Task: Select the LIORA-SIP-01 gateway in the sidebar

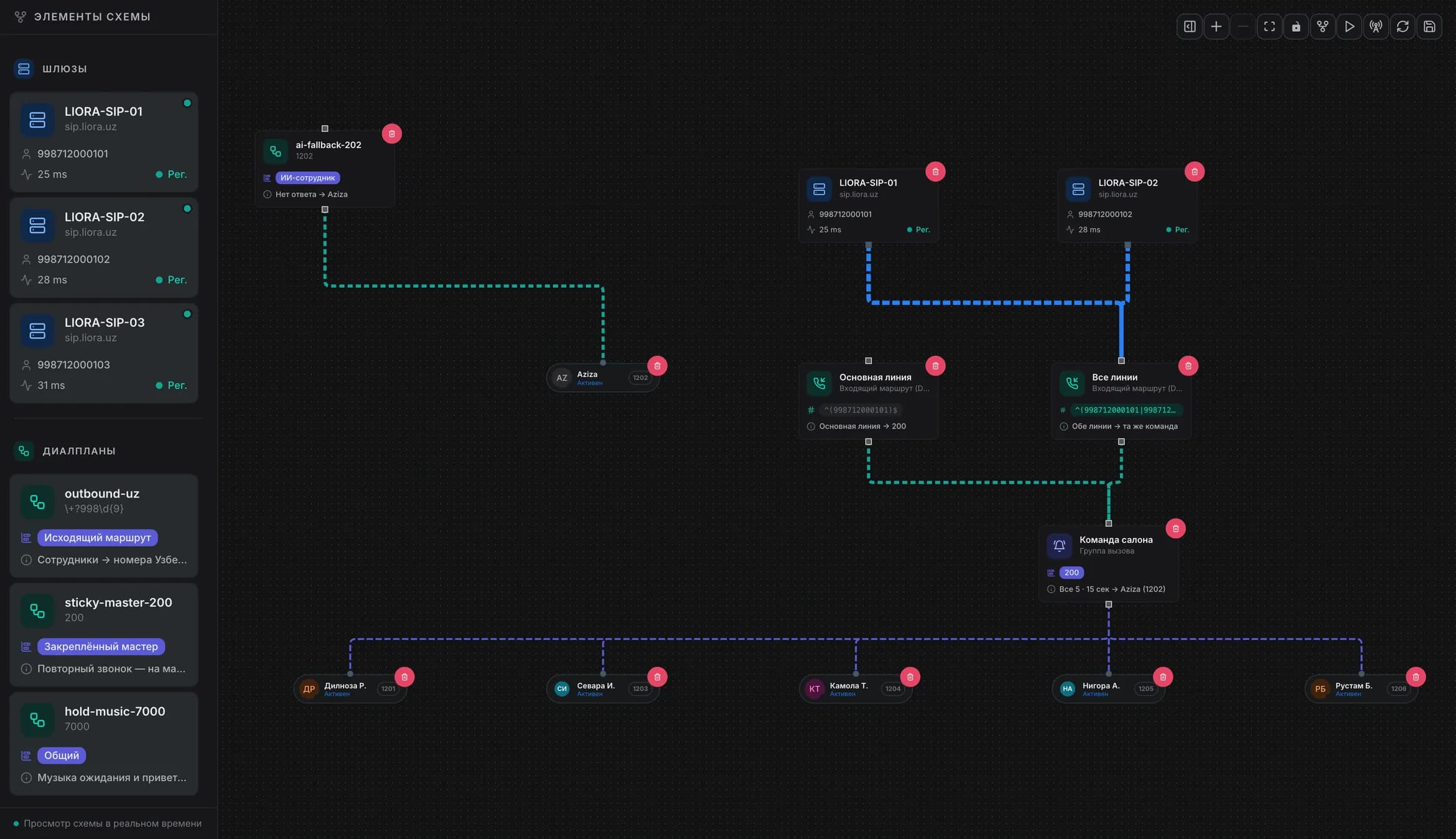Action: [x=104, y=142]
